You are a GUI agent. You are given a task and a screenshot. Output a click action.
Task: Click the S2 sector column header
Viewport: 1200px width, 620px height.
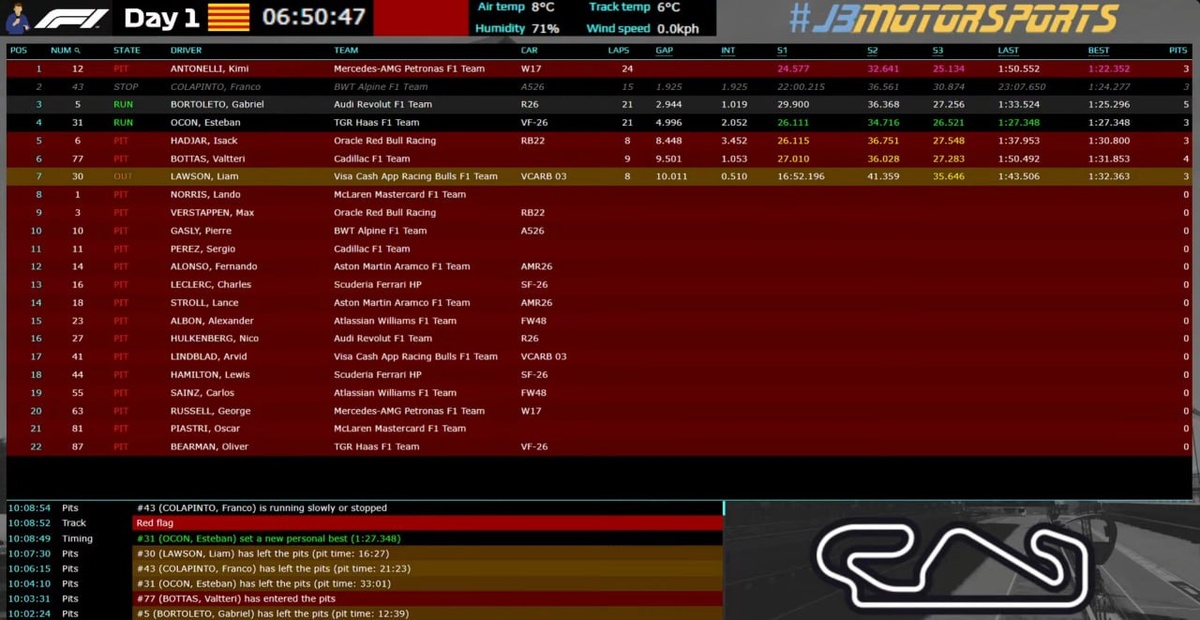point(873,50)
